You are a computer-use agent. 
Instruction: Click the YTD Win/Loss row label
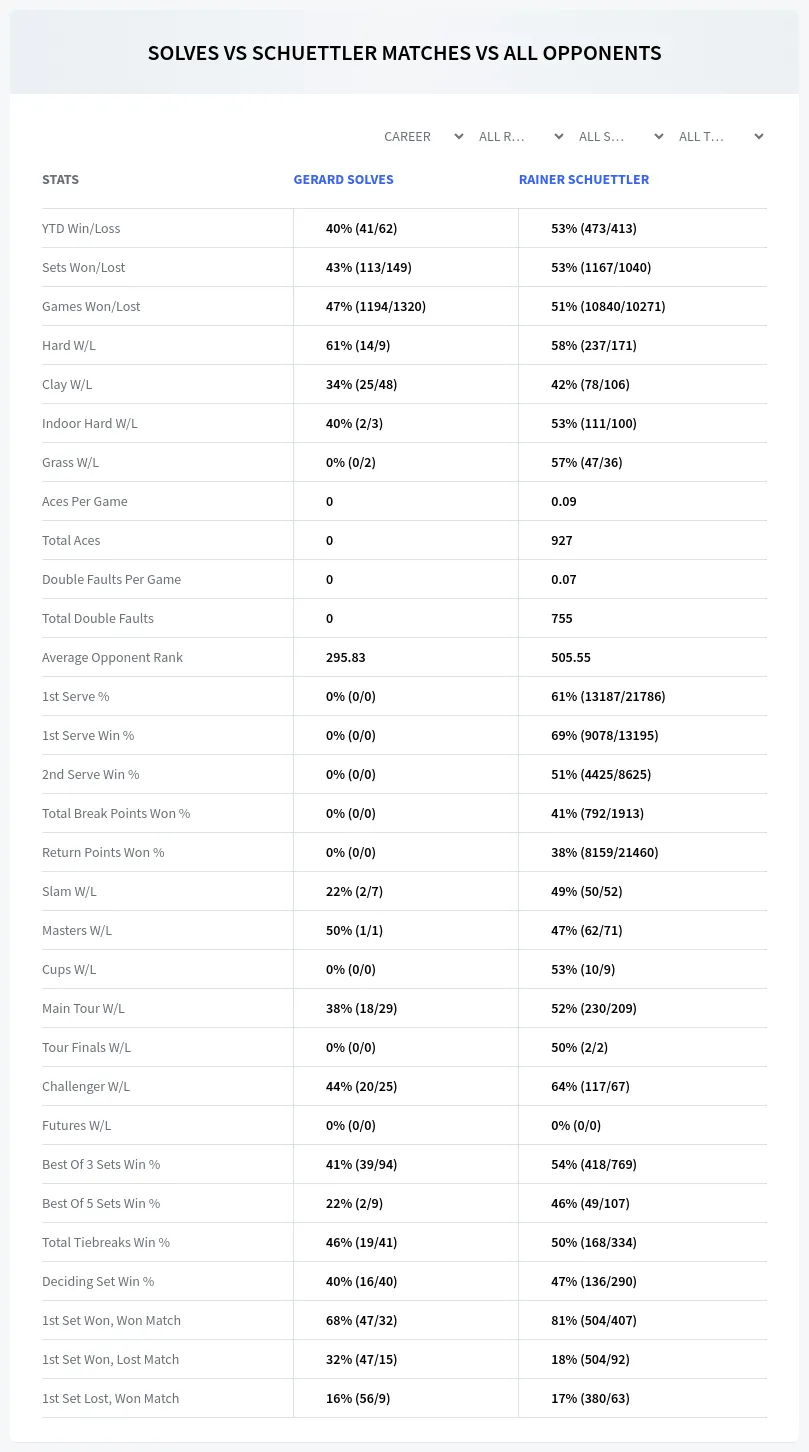coord(81,228)
